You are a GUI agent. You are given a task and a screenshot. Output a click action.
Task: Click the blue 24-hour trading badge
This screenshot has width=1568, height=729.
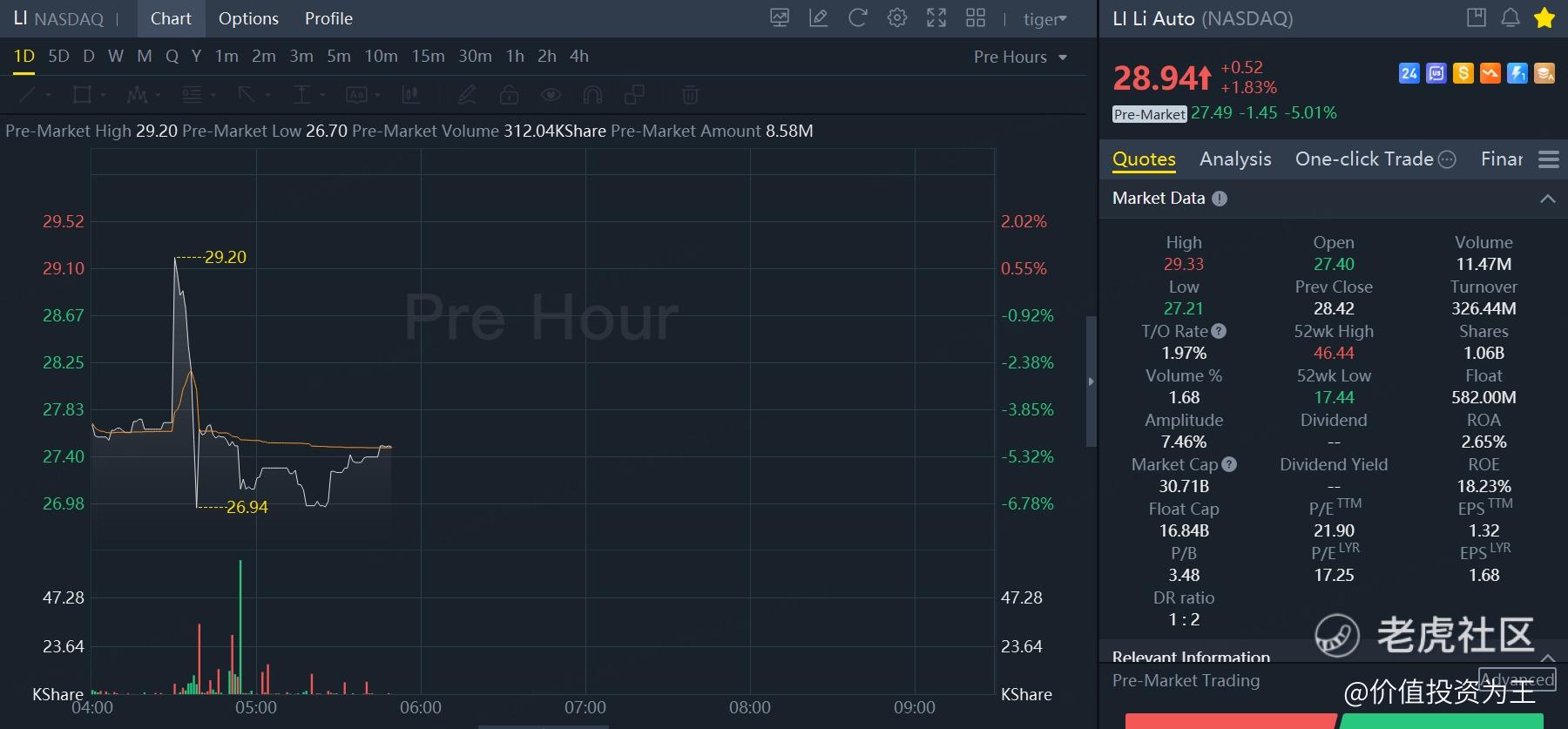1409,74
